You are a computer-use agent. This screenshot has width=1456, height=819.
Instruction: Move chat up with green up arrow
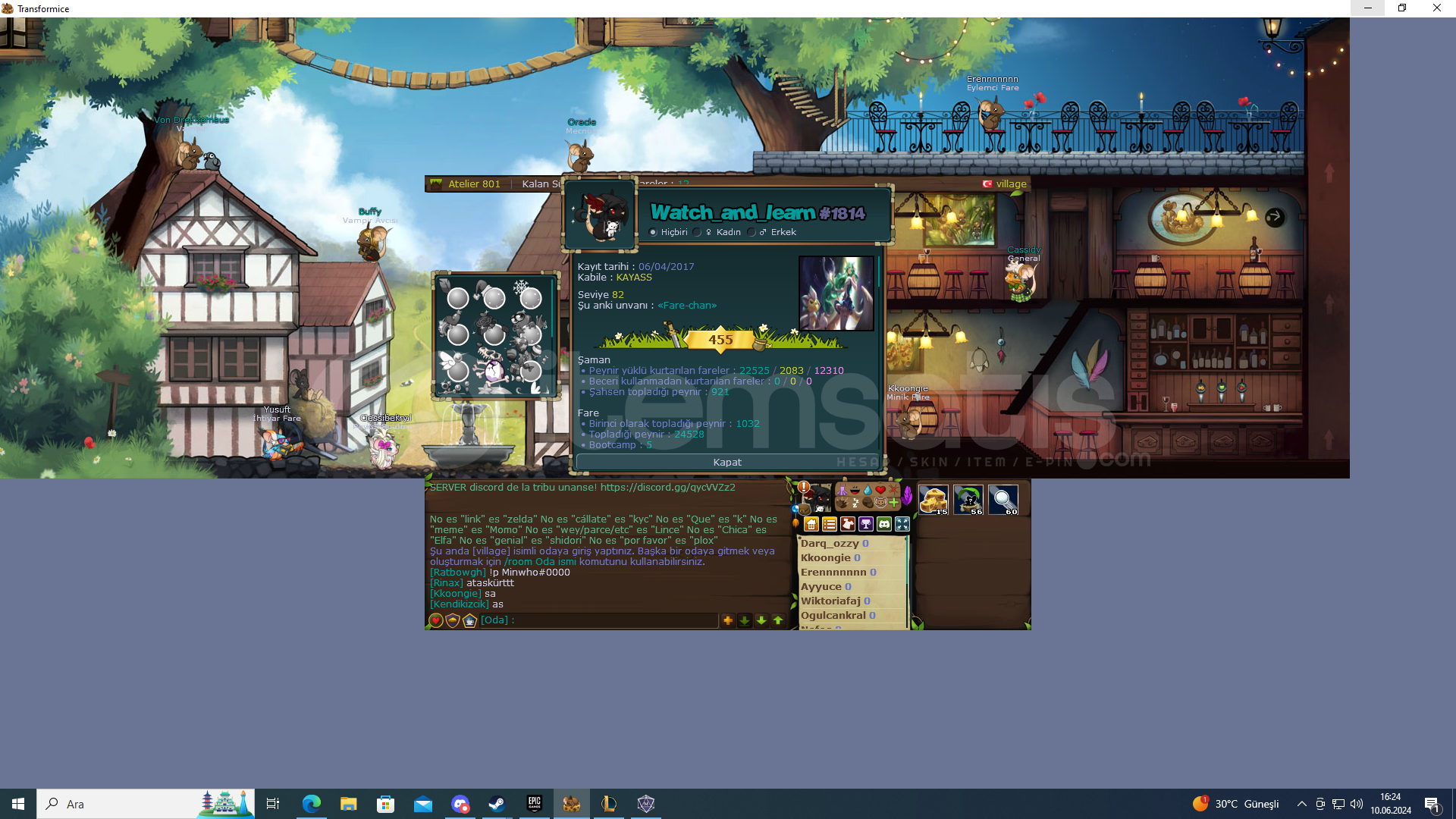coord(778,620)
